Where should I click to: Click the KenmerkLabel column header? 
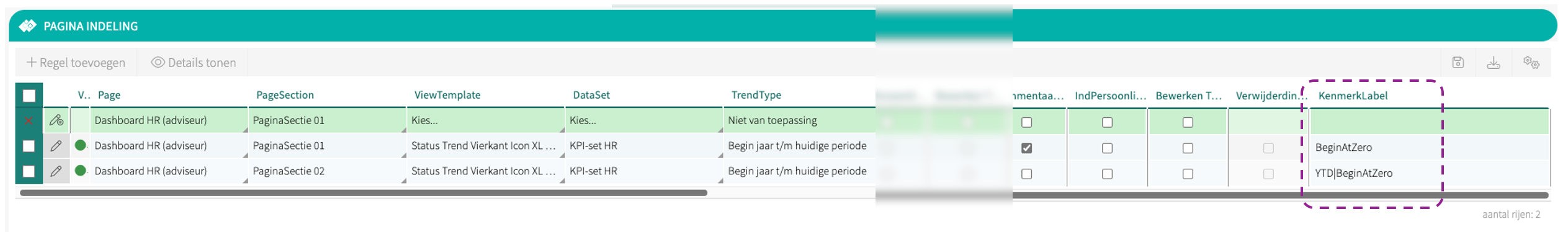(x=1353, y=96)
